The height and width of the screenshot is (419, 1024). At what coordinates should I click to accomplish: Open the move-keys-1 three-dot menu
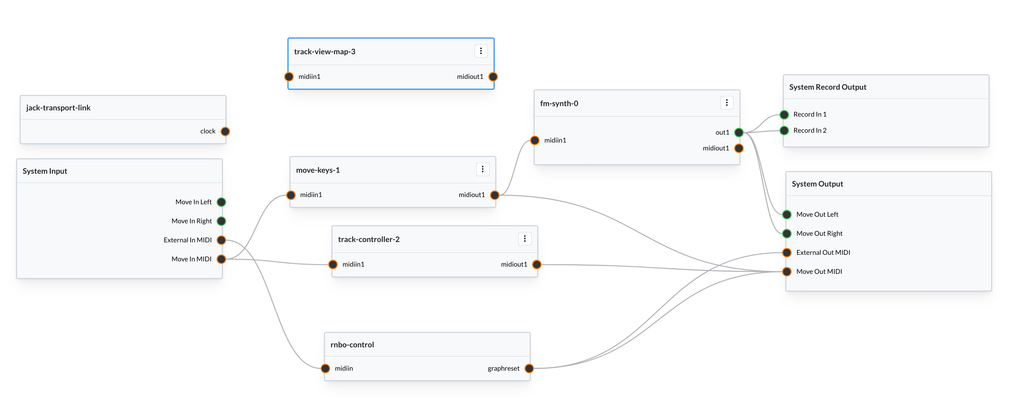pos(482,170)
